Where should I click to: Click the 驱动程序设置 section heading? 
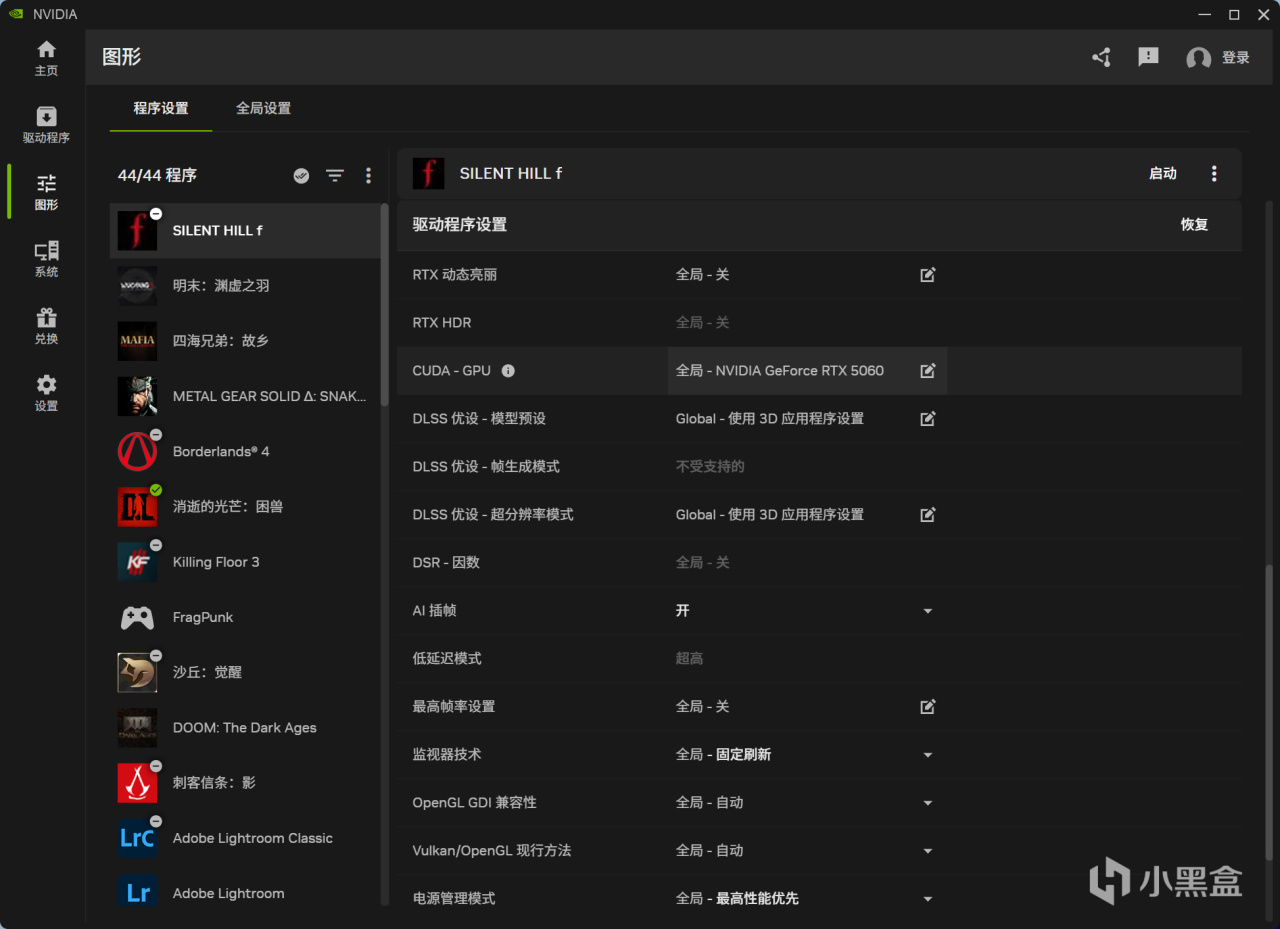click(460, 225)
